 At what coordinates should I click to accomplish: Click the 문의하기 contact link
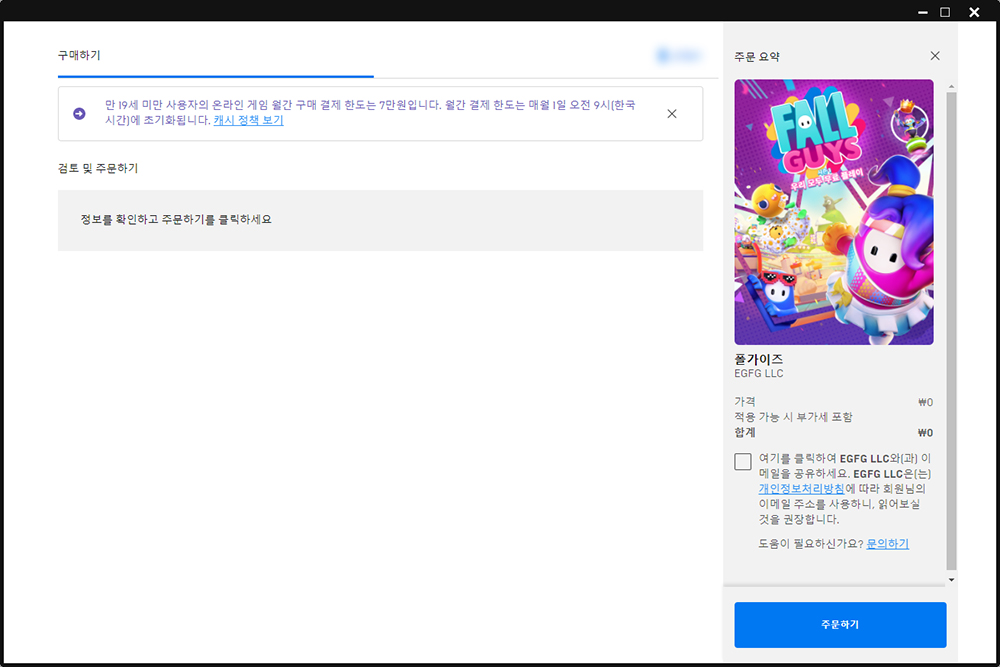887,543
